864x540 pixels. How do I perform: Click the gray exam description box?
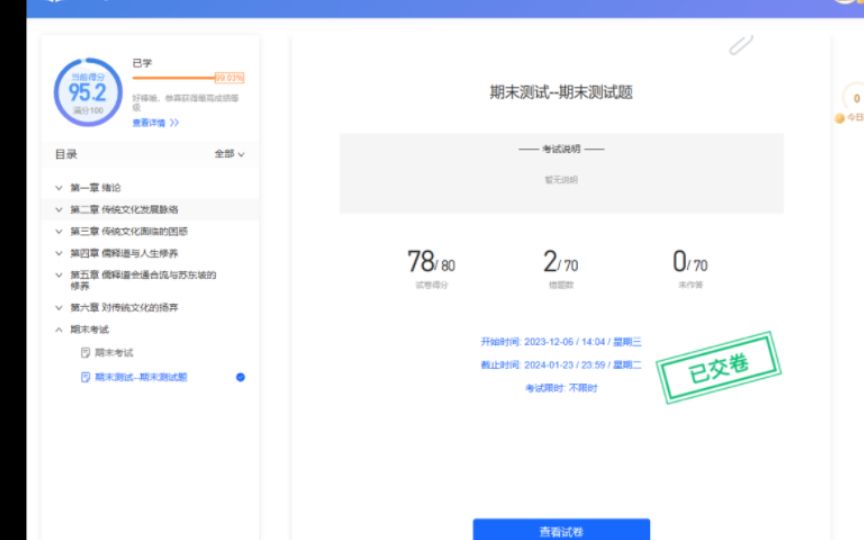[561, 173]
